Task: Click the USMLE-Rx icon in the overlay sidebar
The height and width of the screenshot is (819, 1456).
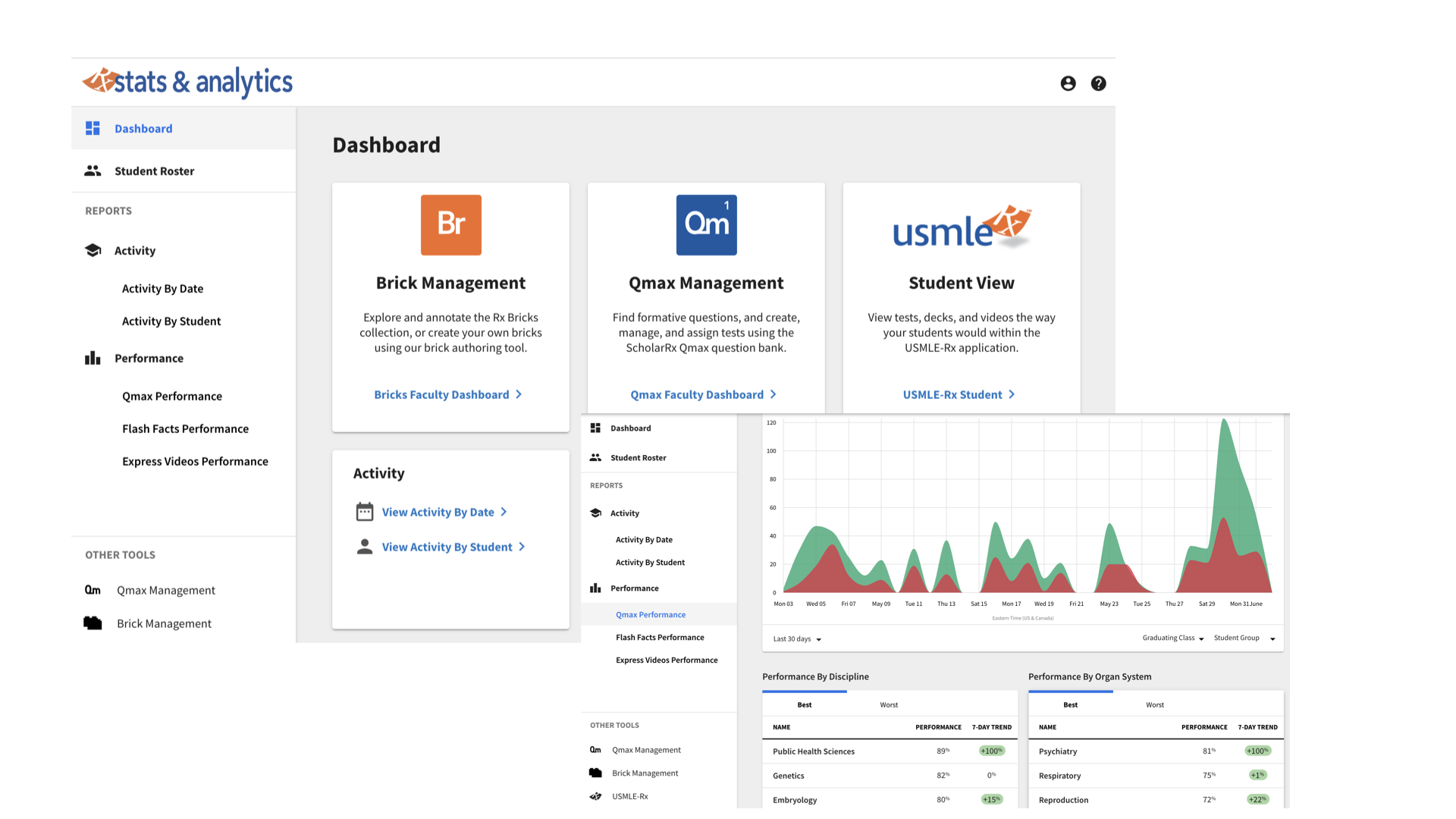Action: tap(595, 796)
